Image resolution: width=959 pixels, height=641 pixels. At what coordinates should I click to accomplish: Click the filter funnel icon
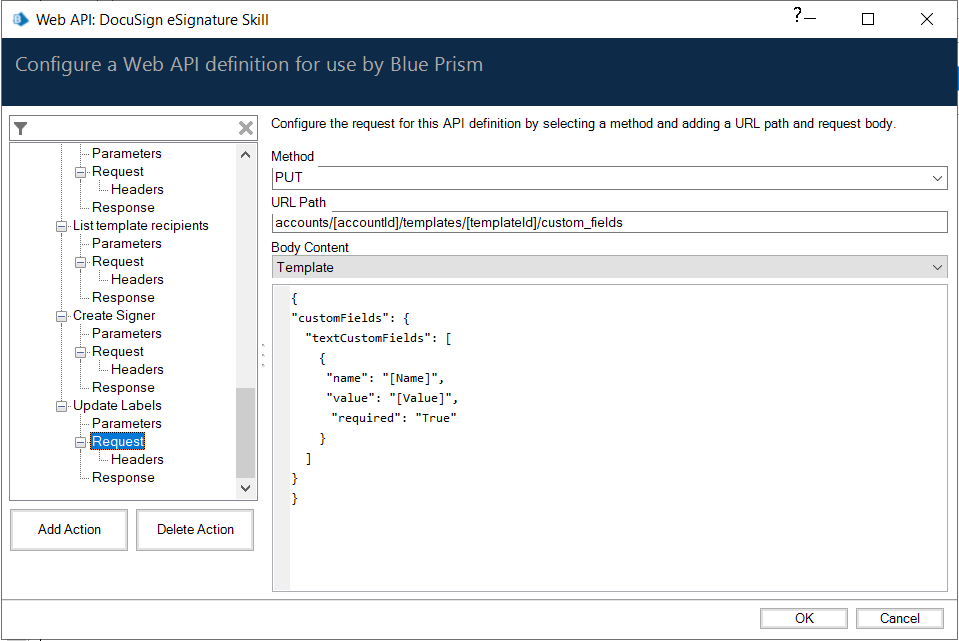pyautogui.click(x=21, y=128)
